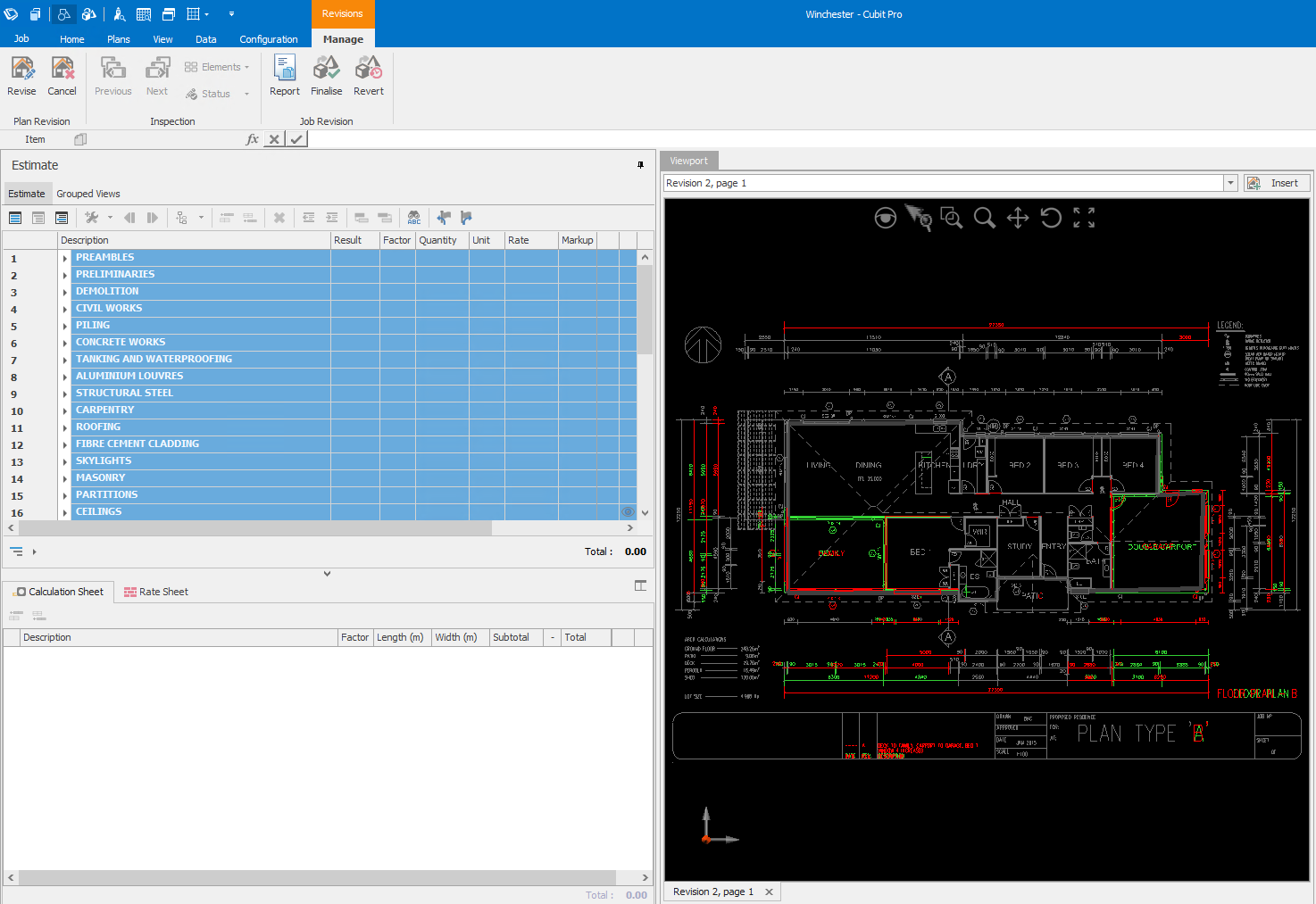Open the hierarchy tree icon dropdown
The height and width of the screenshot is (904, 1316).
pyautogui.click(x=201, y=218)
